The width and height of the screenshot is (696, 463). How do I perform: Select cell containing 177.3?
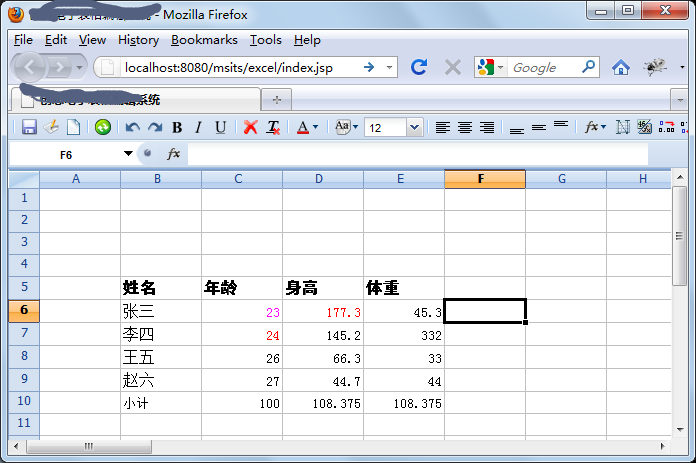pos(323,312)
